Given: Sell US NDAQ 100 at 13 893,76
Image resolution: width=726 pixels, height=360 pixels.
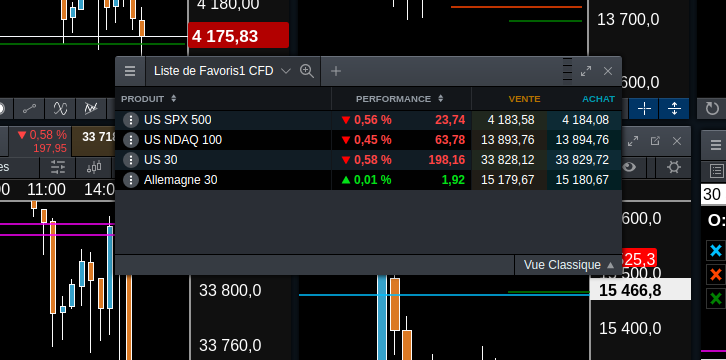Looking at the screenshot, I should click(509, 140).
